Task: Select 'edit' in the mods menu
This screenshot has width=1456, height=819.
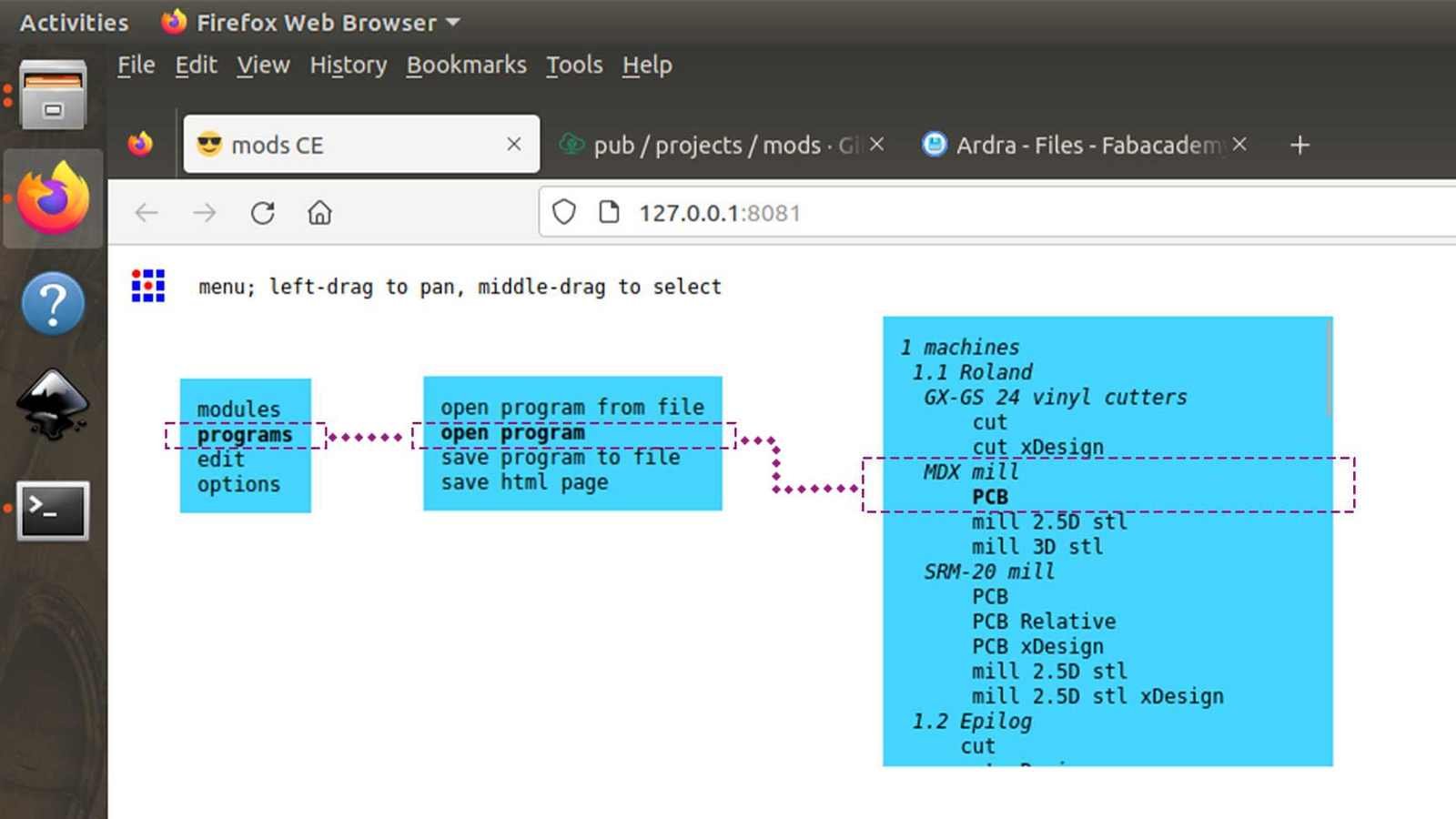Action: pos(221,460)
